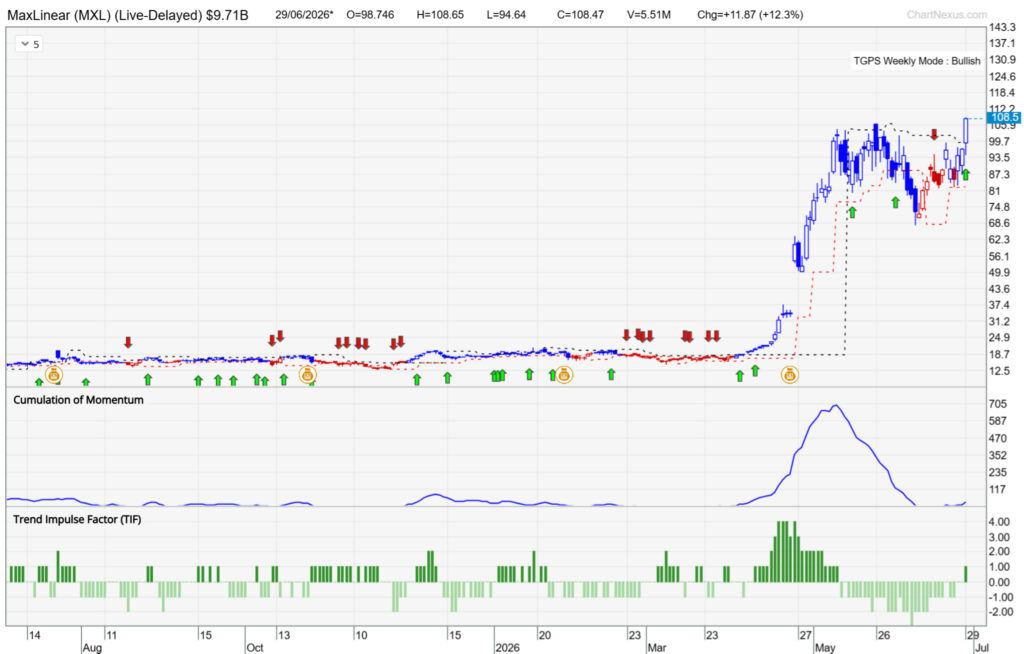Screen dimensions: 1024x654
Task: Click the peak of the momentum curve
Action: tap(836, 406)
